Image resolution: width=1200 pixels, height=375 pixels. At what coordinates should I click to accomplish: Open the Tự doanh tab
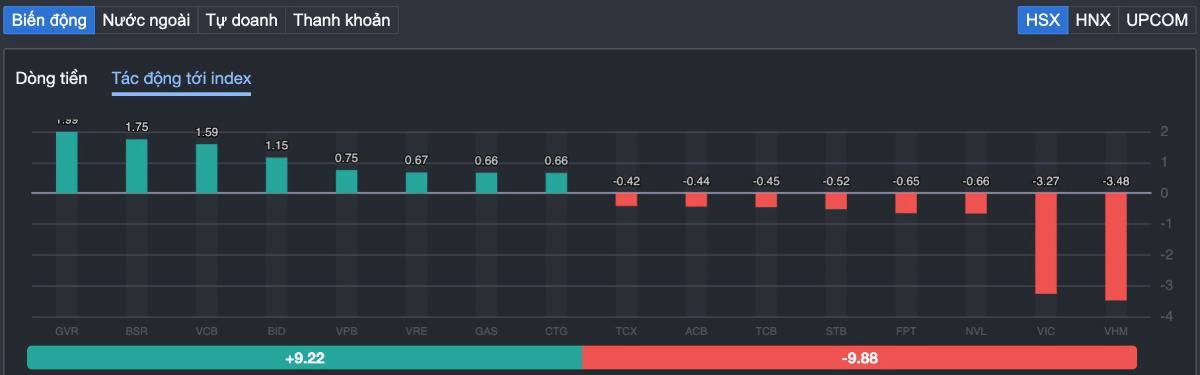click(x=241, y=20)
